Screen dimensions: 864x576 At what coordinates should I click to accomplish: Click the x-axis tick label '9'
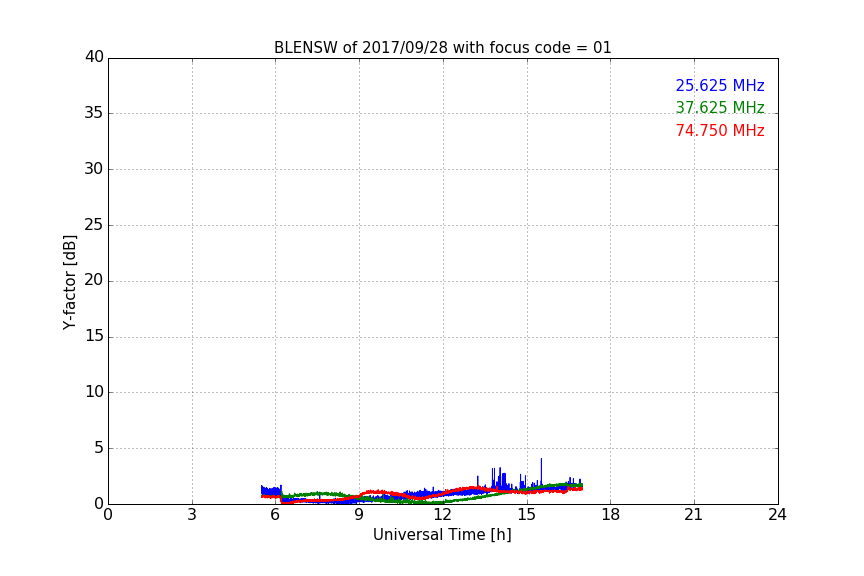point(359,515)
